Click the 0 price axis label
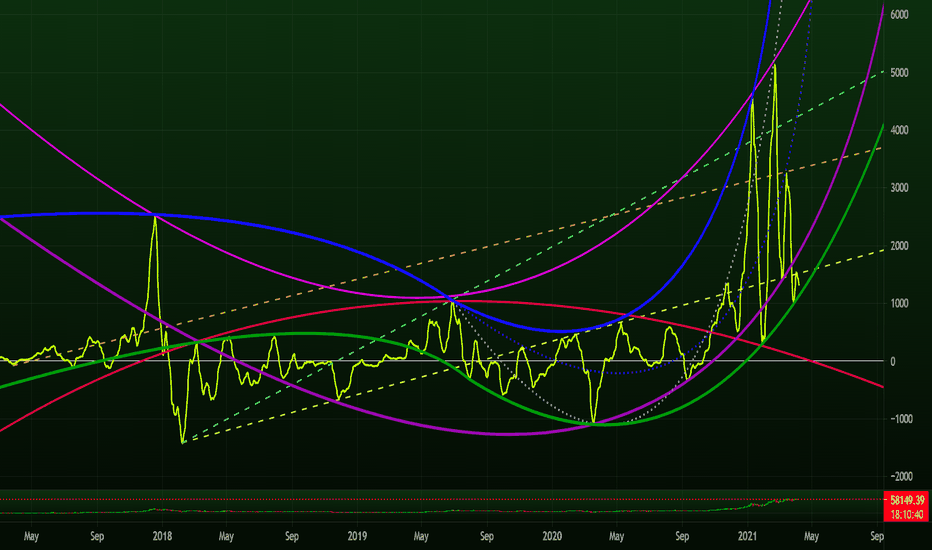 coord(893,362)
